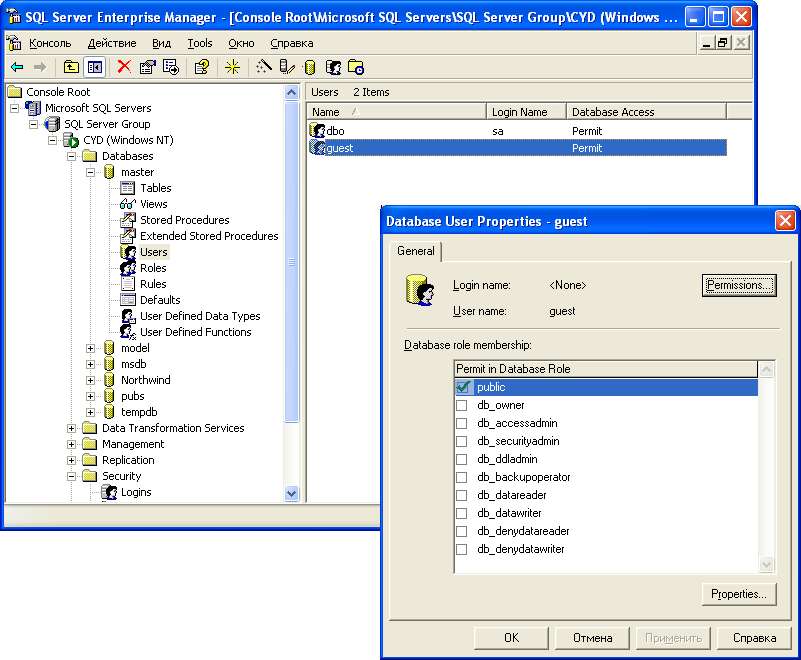The height and width of the screenshot is (660, 801).
Task: Click the Permissions... button
Action: (739, 285)
